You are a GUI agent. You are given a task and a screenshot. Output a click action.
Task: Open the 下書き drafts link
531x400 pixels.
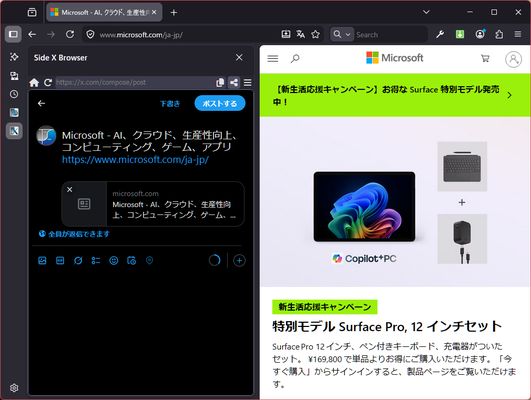coord(170,104)
